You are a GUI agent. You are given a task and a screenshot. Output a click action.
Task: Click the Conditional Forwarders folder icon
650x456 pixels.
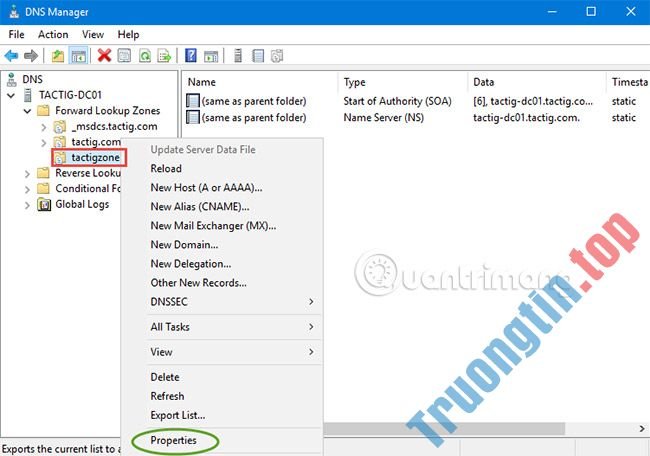click(x=43, y=189)
